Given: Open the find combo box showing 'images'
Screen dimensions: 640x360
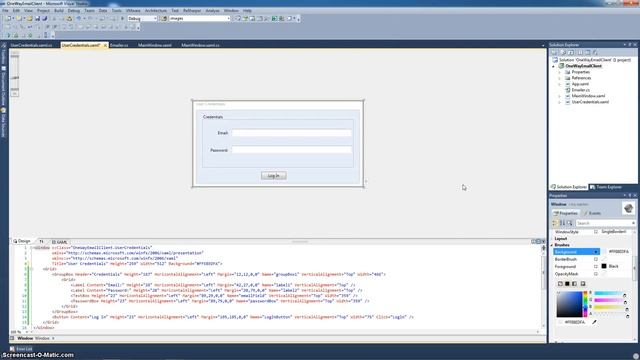Looking at the screenshot, I should coord(200,18).
